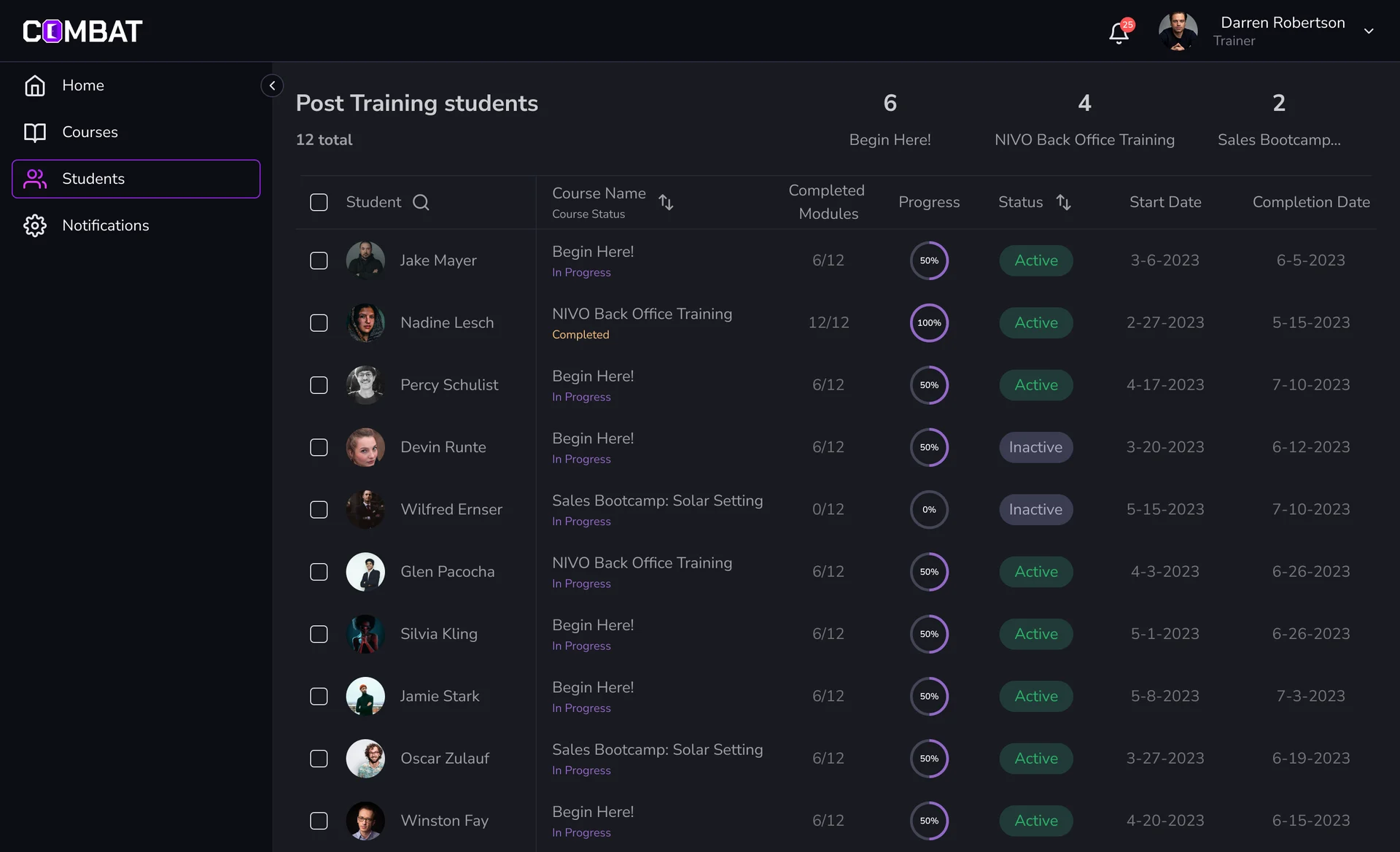
Task: Click Winston Fay's avatar
Action: [x=365, y=821]
